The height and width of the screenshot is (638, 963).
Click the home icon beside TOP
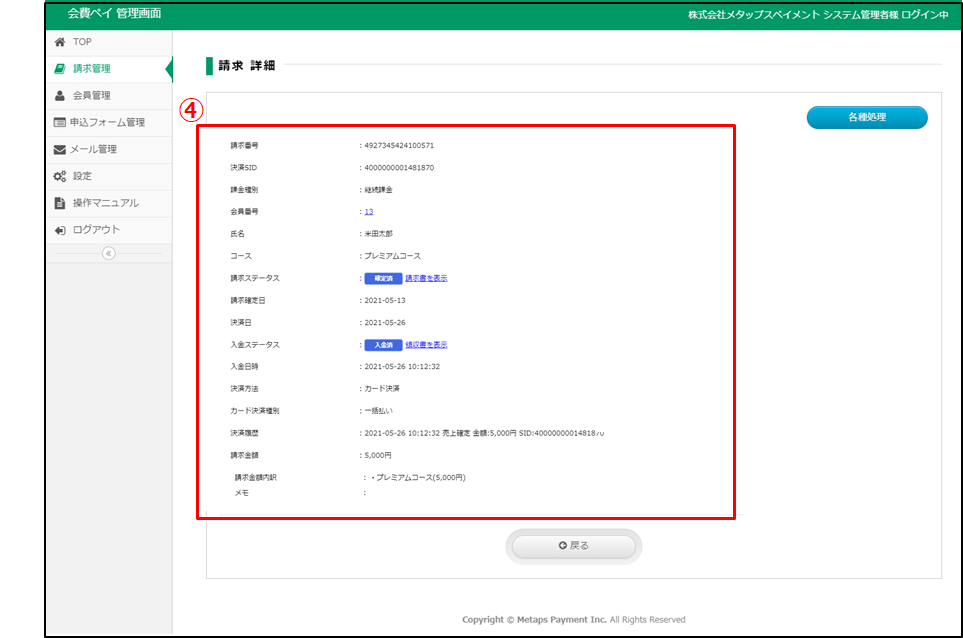click(x=60, y=42)
